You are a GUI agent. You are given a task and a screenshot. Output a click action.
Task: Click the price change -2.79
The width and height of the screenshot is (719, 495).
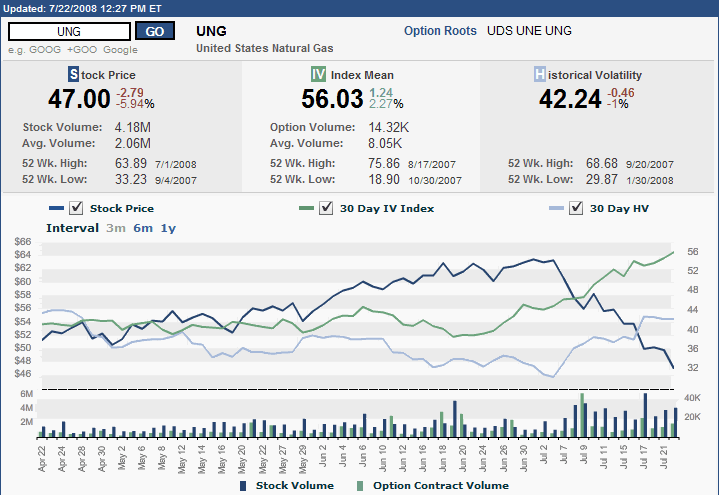130,92
